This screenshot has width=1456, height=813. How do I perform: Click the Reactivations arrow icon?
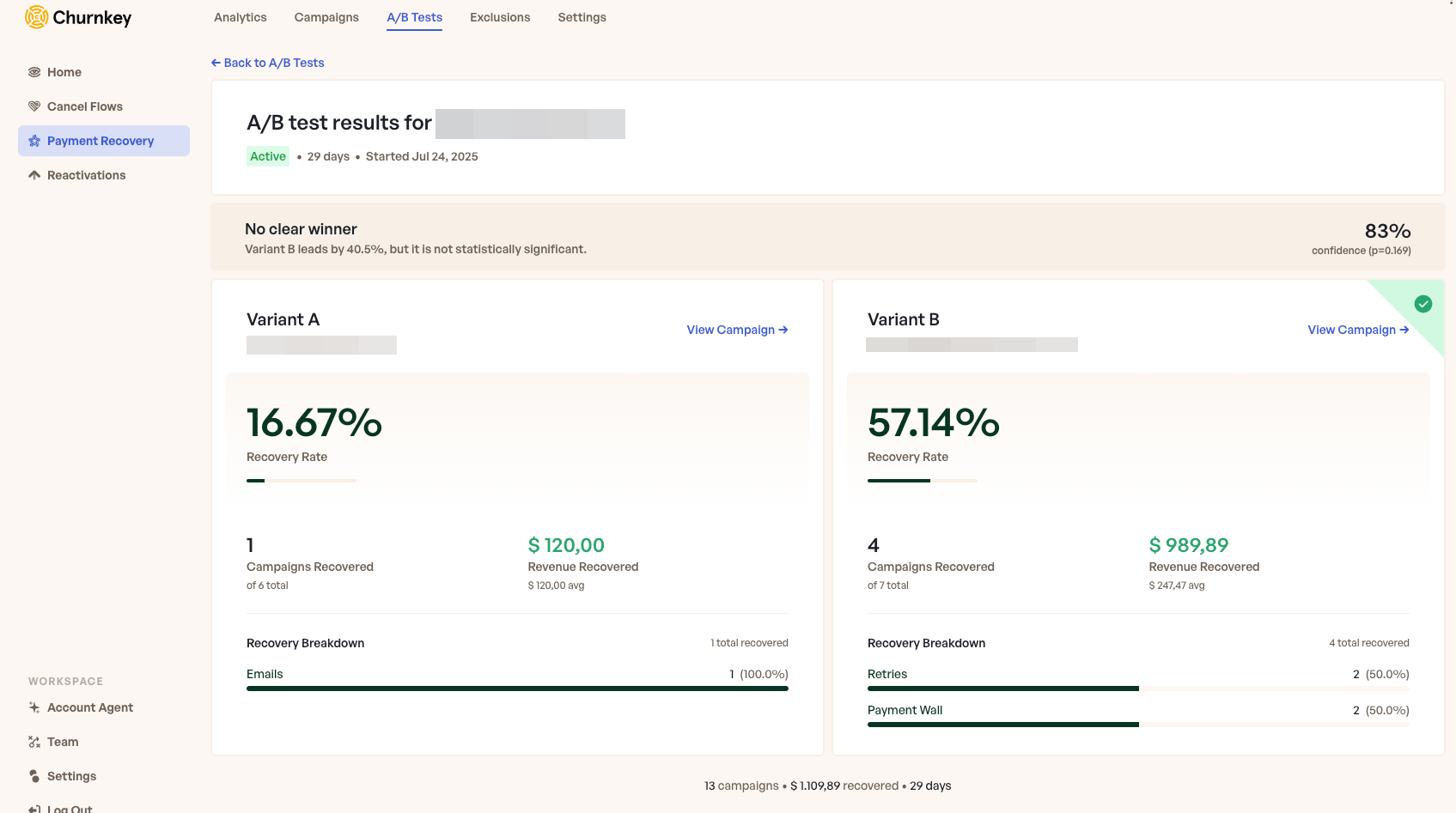coord(34,175)
